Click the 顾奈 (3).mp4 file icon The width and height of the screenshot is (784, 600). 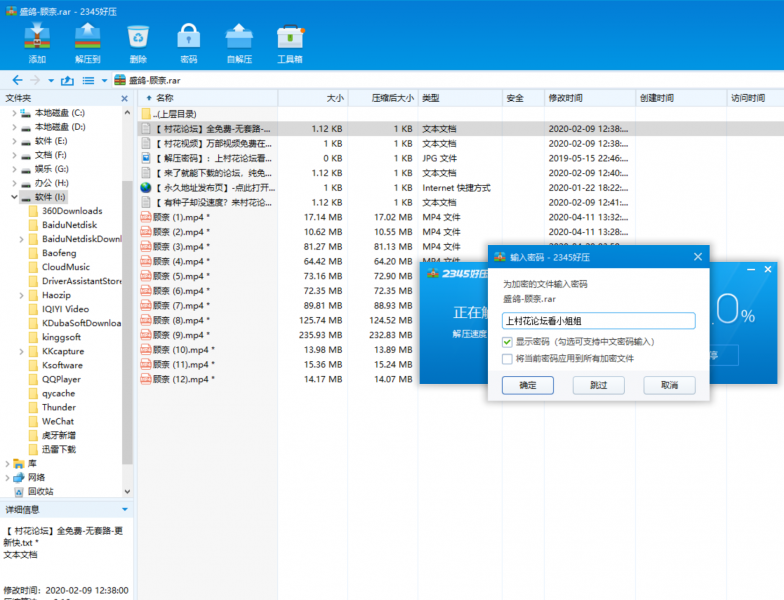(146, 246)
